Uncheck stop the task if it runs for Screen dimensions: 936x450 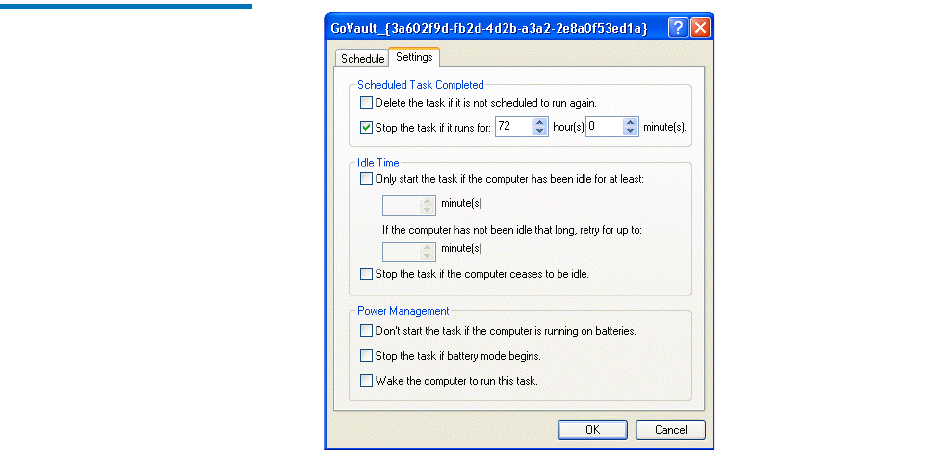pos(366,127)
